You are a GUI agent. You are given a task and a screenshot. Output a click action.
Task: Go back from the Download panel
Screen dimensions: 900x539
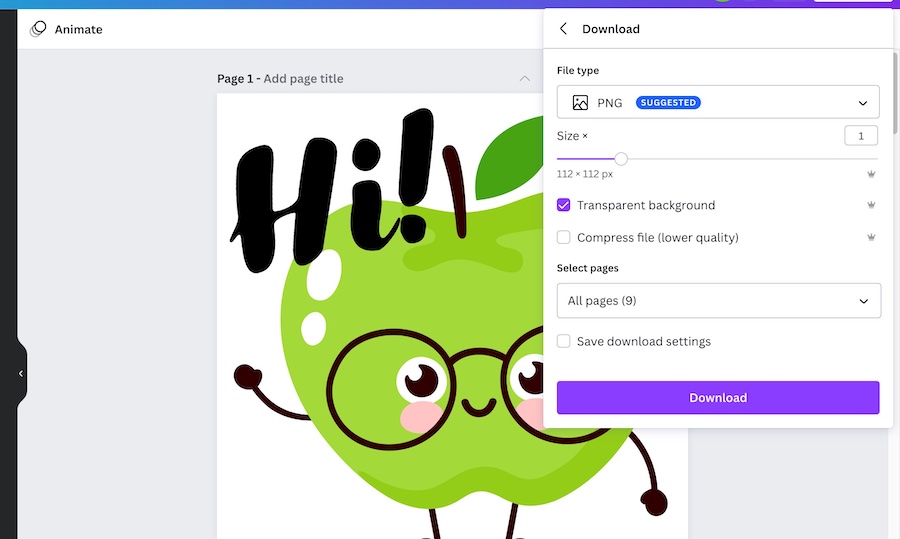click(x=563, y=29)
